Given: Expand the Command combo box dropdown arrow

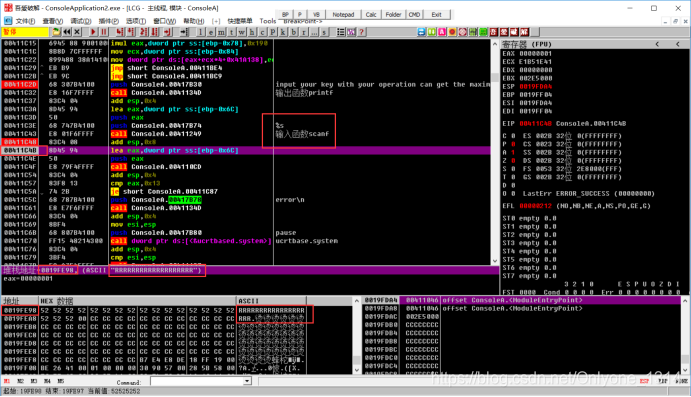Looking at the screenshot, I should (x=247, y=381).
